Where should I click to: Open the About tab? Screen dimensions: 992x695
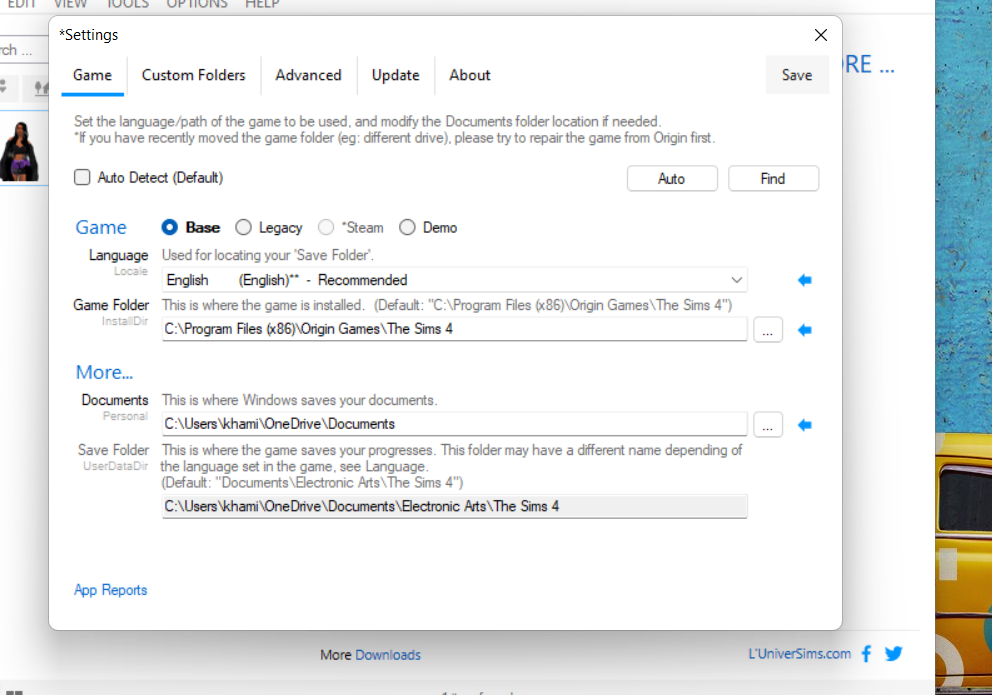pyautogui.click(x=469, y=75)
